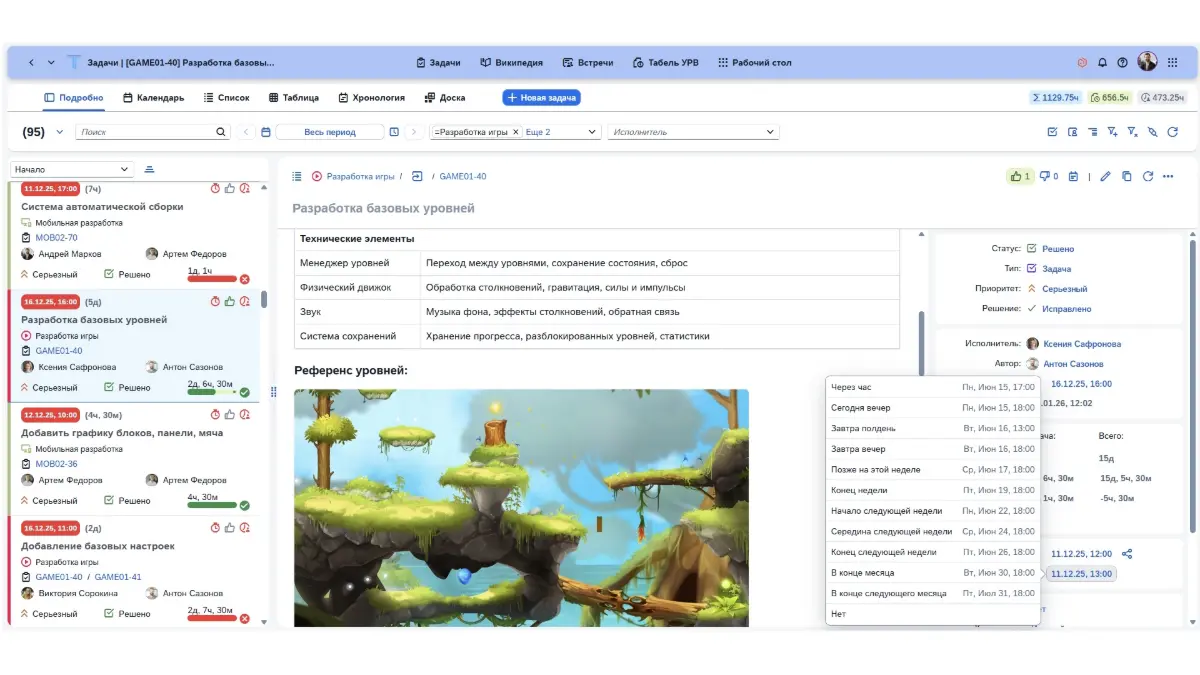Screen dimensions: 1200x675
Task: Click the Новая задача button
Action: click(541, 98)
